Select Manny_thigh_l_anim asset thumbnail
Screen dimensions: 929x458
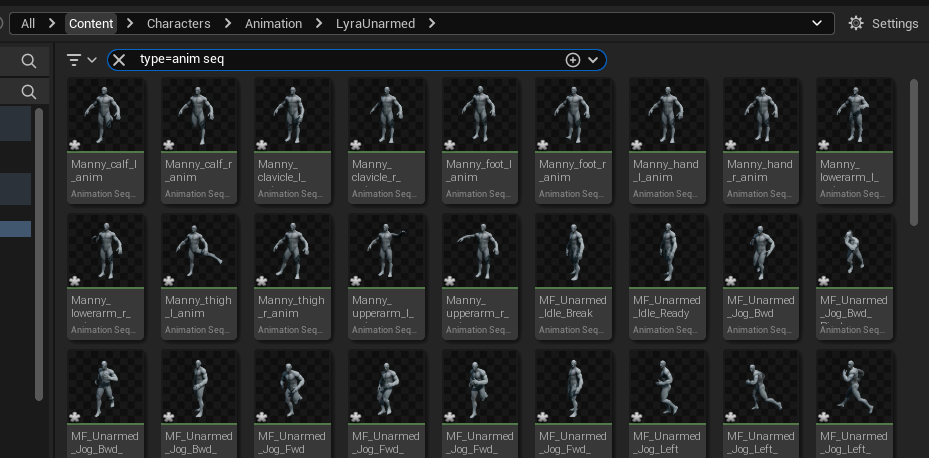[199, 251]
